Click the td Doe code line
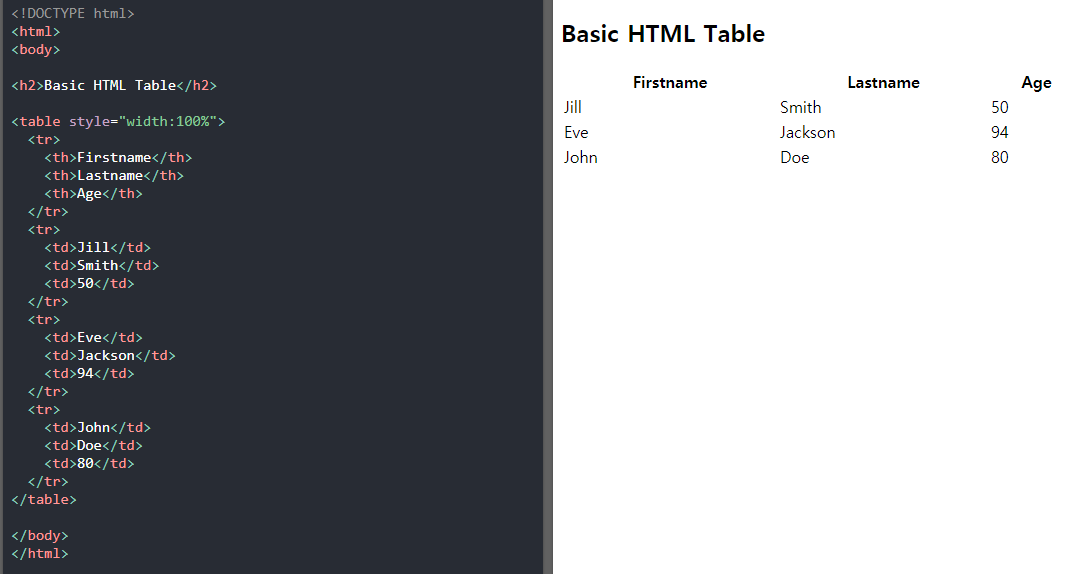The width and height of the screenshot is (1071, 574). (x=94, y=446)
